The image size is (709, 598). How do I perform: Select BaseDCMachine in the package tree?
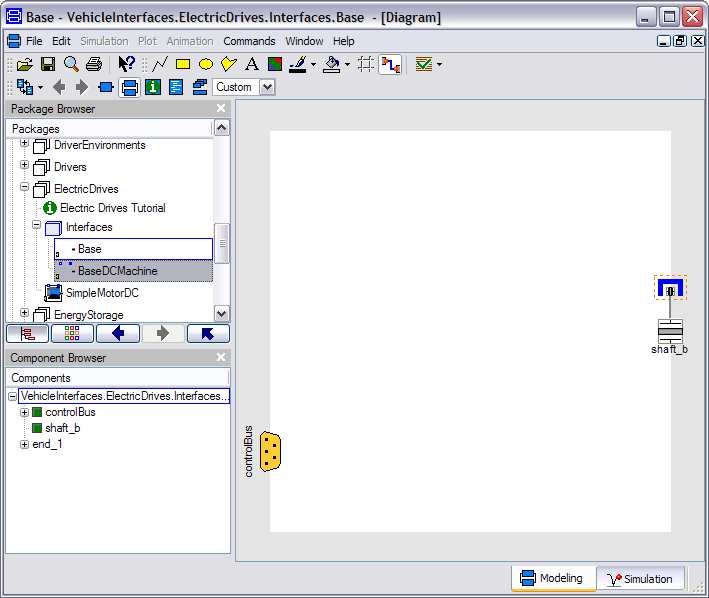(x=117, y=271)
